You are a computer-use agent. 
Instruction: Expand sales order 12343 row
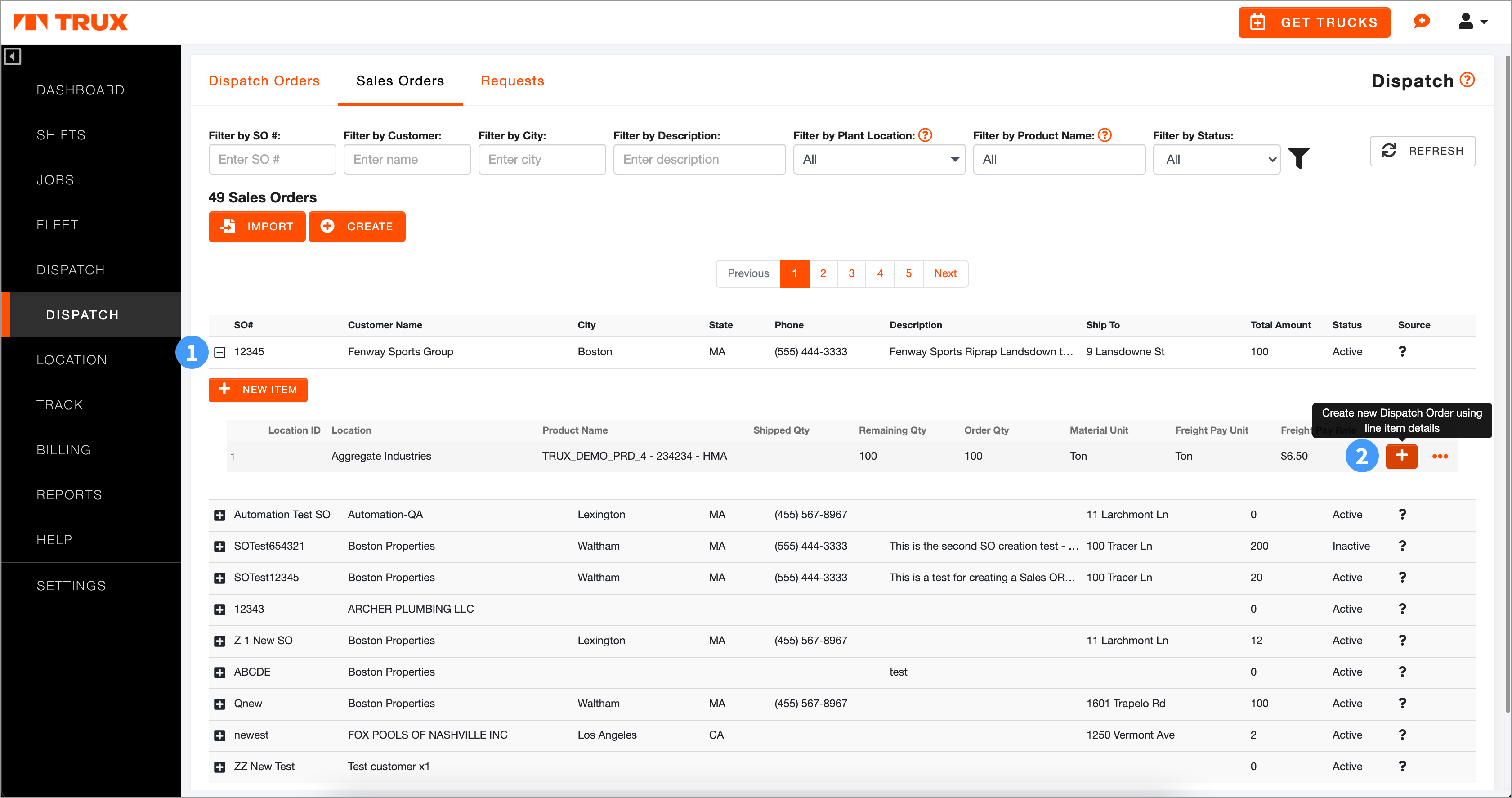[219, 610]
